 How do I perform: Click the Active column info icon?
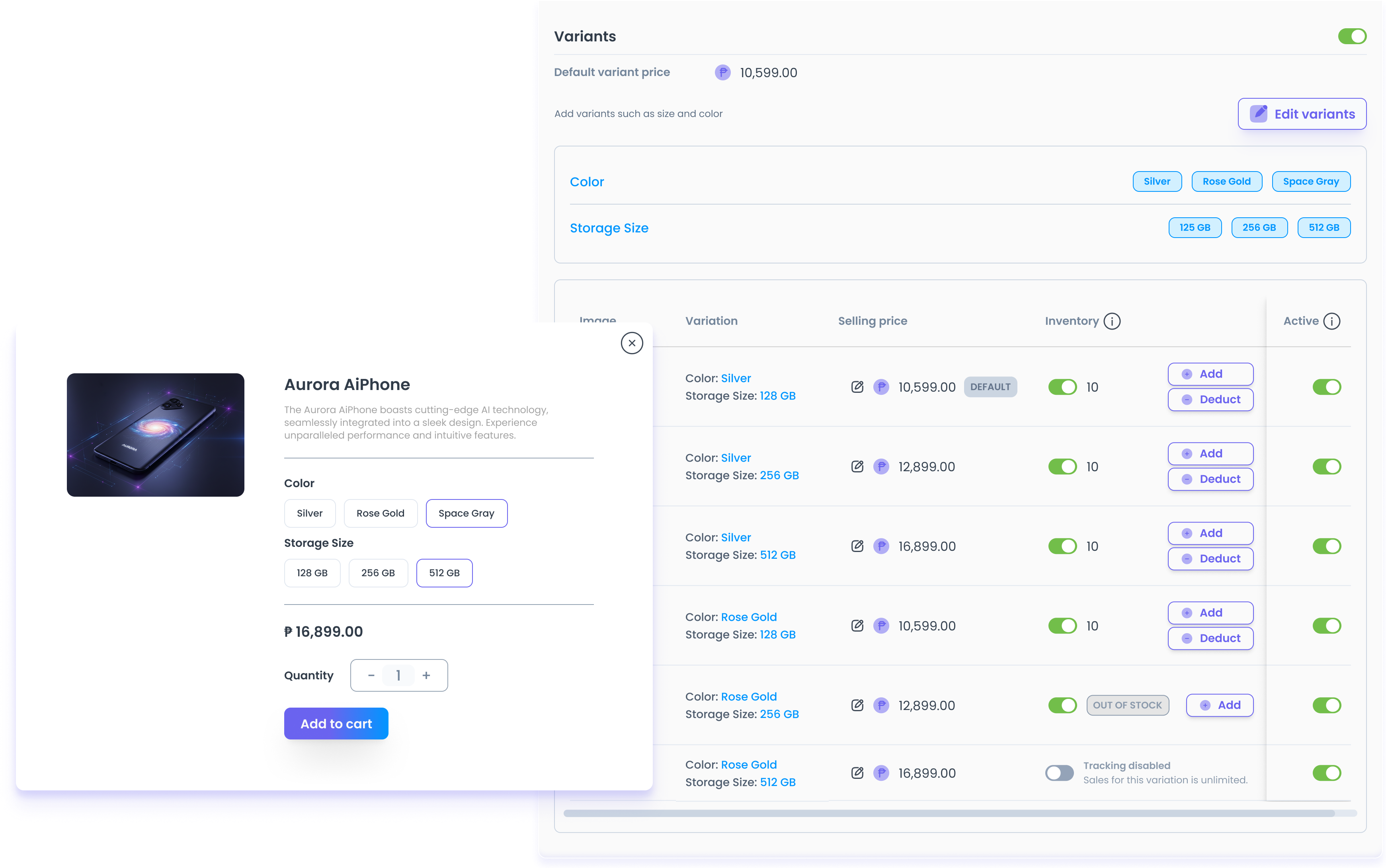coord(1331,321)
